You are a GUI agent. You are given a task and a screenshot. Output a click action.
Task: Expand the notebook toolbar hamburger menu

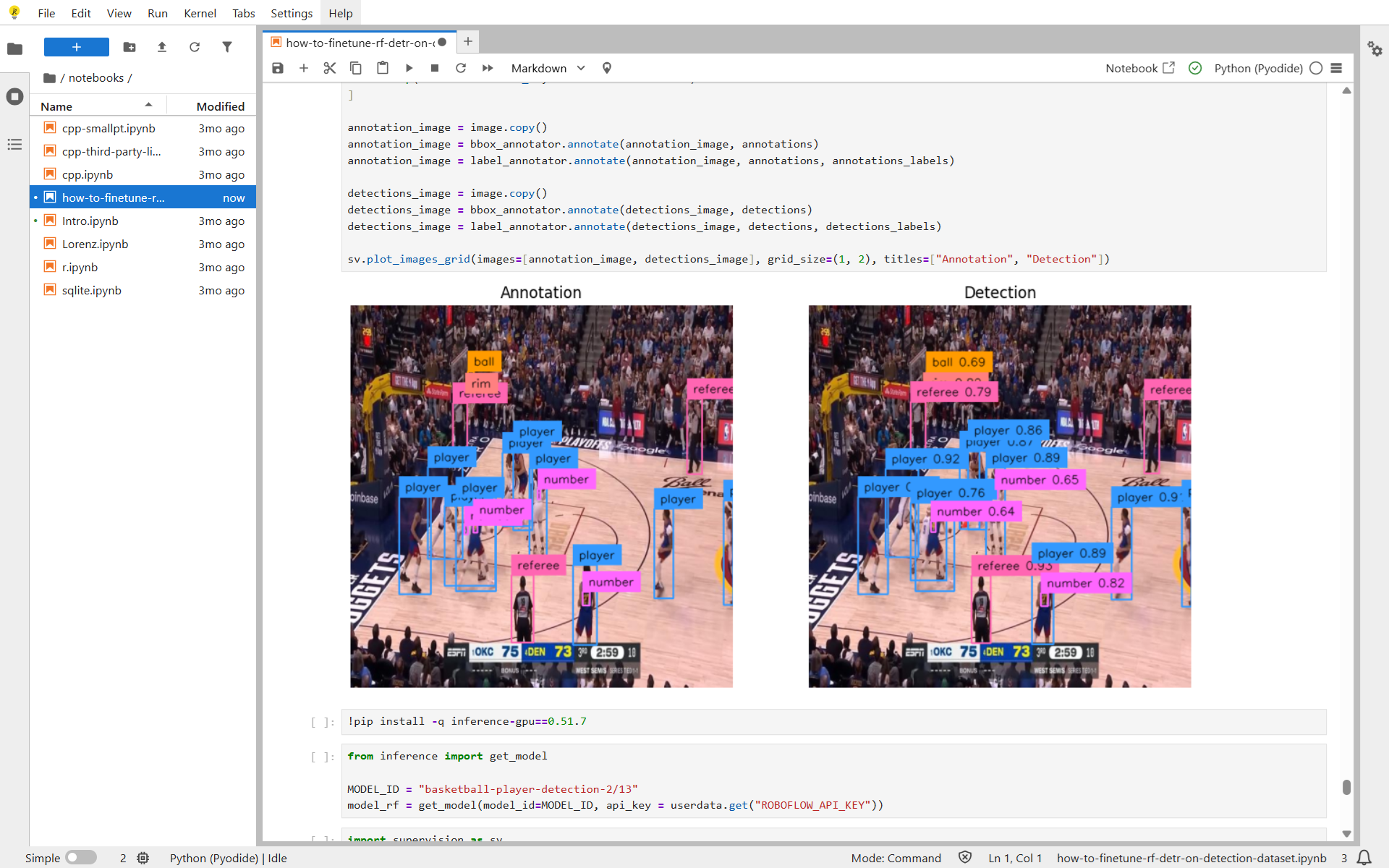(1337, 68)
